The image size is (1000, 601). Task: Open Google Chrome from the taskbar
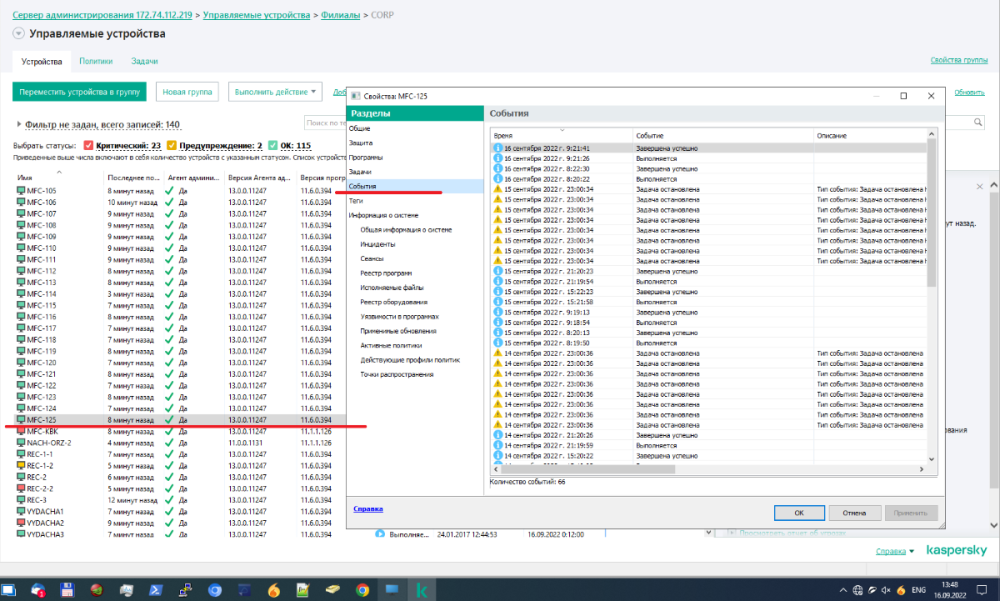click(x=361, y=590)
